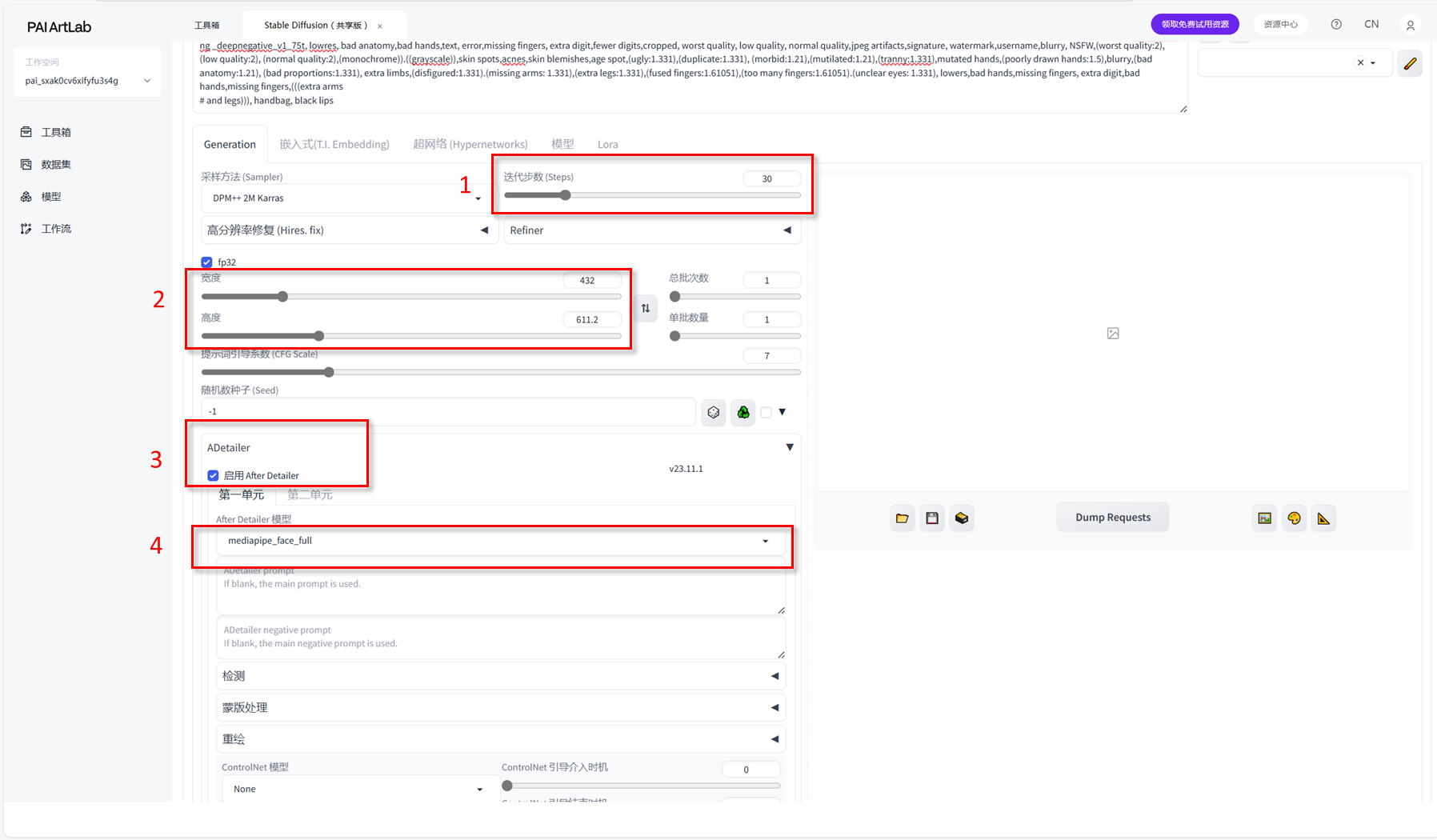Send output to img2img picture icon
The image size is (1437, 840).
[1265, 518]
